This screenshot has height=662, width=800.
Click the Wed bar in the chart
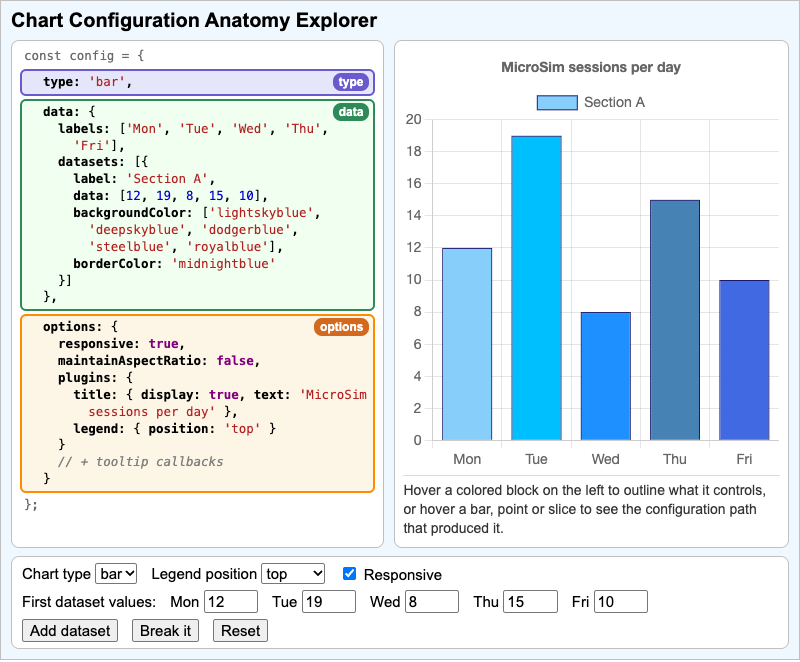pyautogui.click(x=606, y=376)
